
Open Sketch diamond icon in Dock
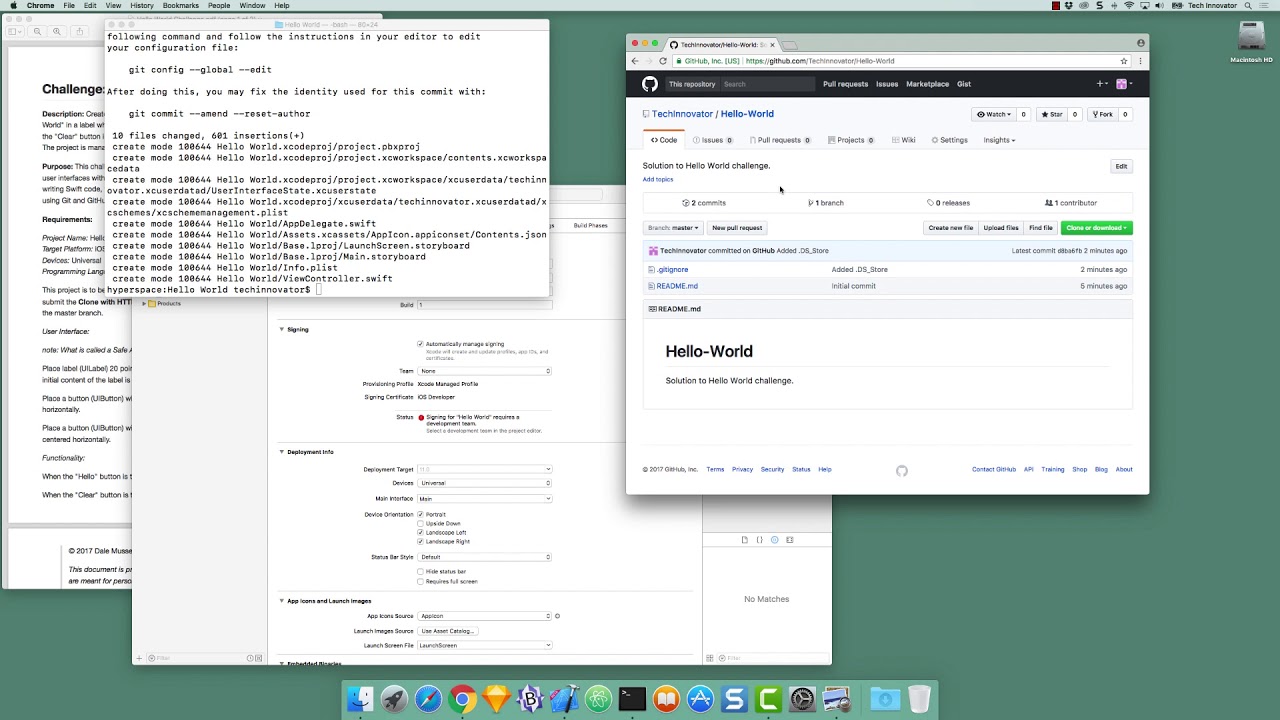point(496,699)
